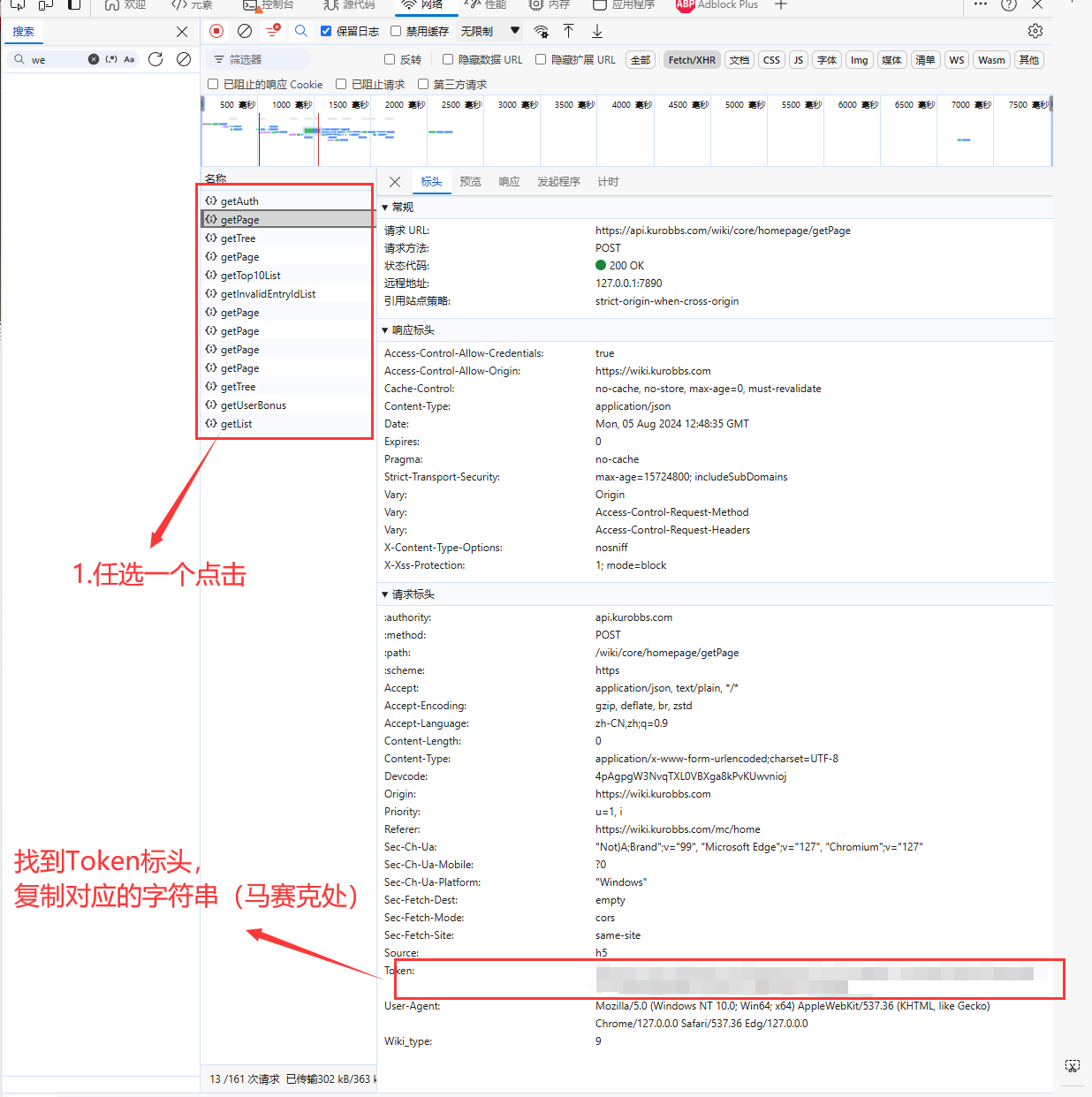Filter requests by Wasm
Image resolution: width=1092 pixels, height=1097 pixels.
pos(991,60)
